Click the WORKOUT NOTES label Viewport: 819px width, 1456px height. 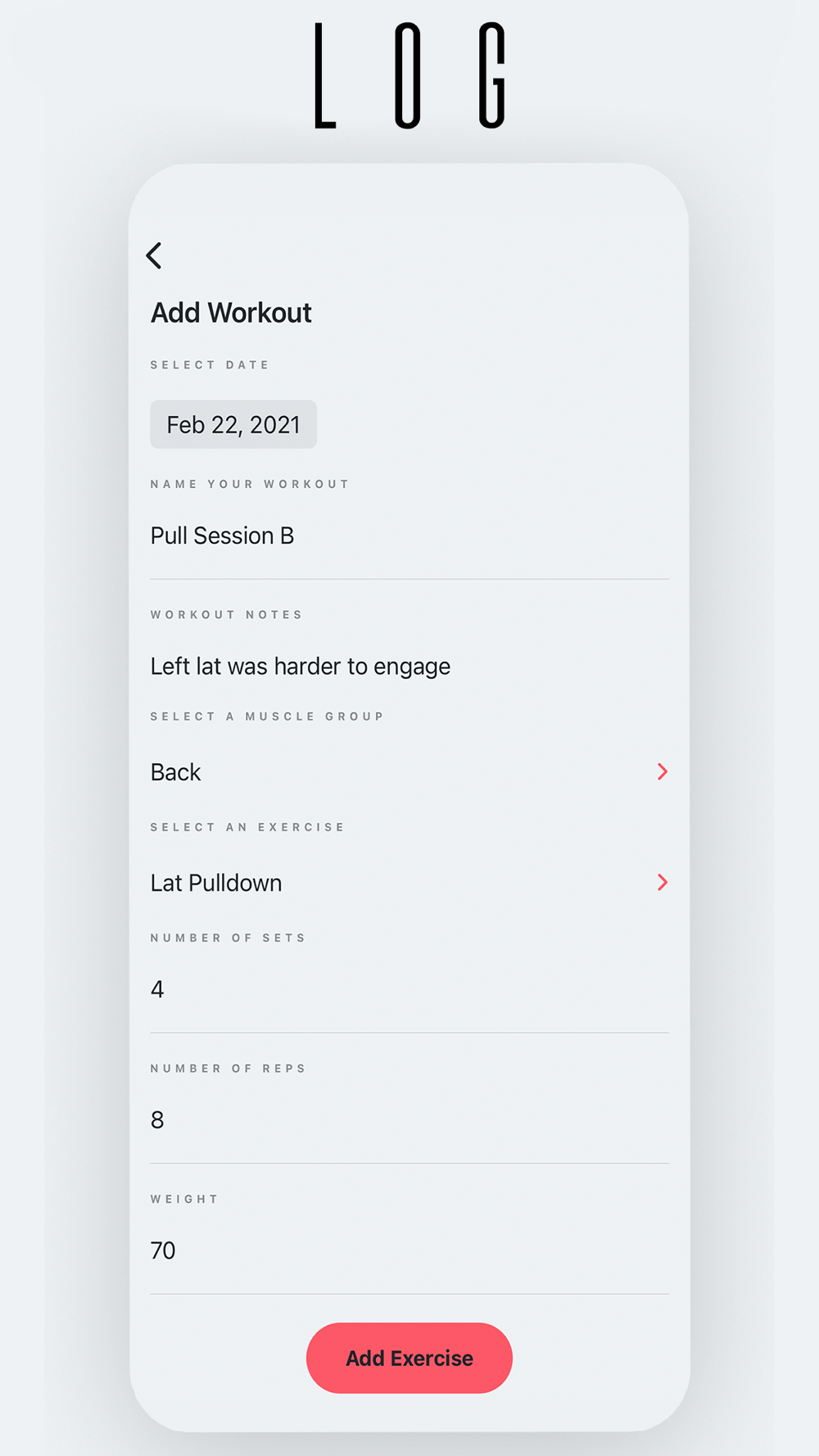pyautogui.click(x=226, y=615)
